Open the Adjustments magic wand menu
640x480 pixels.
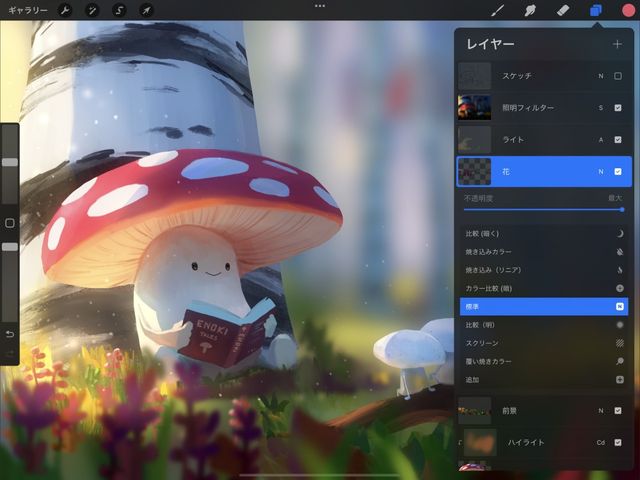tap(92, 10)
